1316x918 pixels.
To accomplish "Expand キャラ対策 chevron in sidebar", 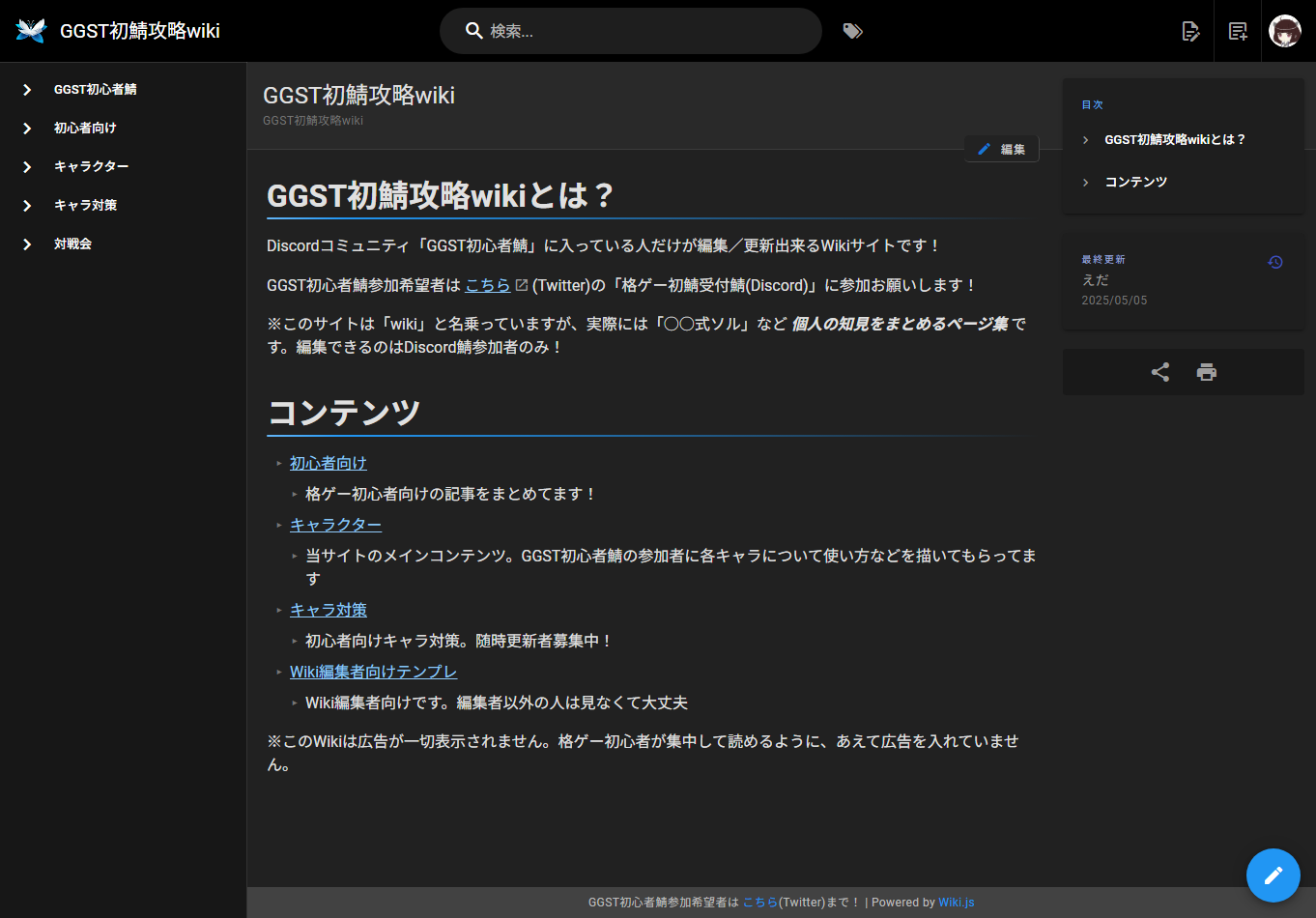I will tap(27, 205).
